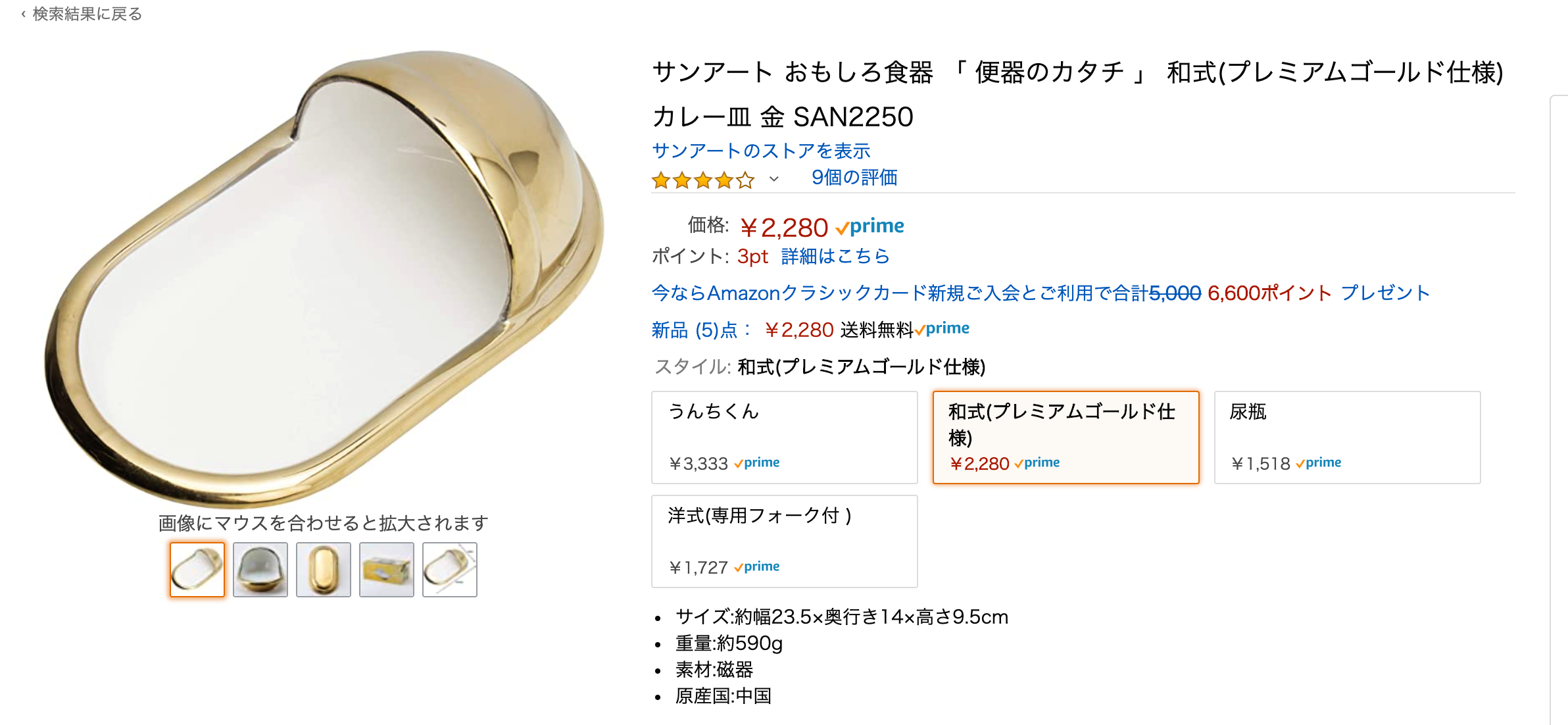Viewport: 1568px width, 725px height.
Task: Select the 洋式(専用フォーク付) style option
Action: point(784,541)
